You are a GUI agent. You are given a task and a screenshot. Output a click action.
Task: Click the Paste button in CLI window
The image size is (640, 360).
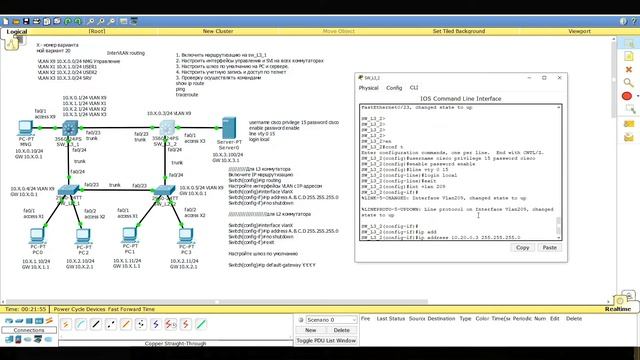click(549, 247)
